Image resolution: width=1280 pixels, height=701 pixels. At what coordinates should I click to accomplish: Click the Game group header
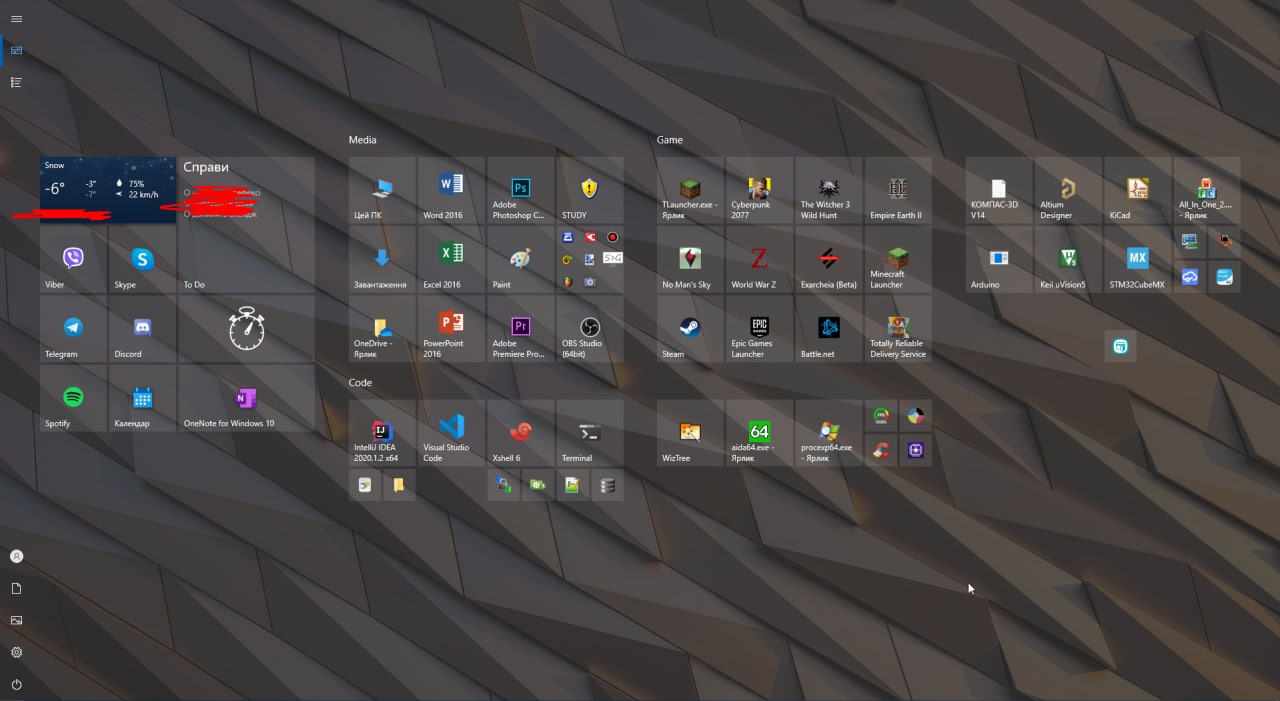click(x=670, y=140)
